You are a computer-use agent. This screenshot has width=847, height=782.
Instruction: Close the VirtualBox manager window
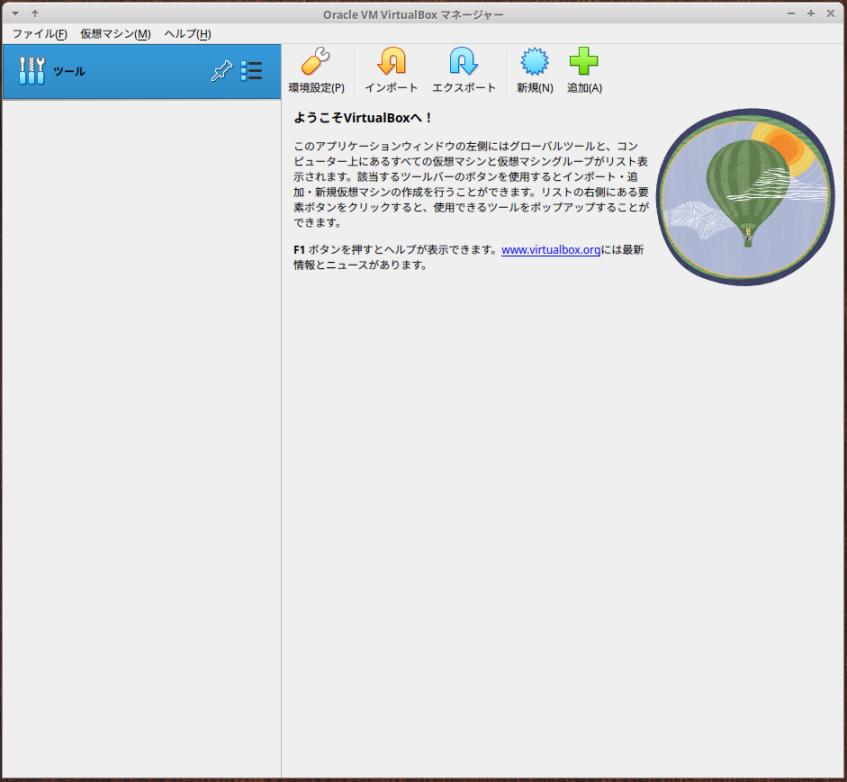click(831, 14)
